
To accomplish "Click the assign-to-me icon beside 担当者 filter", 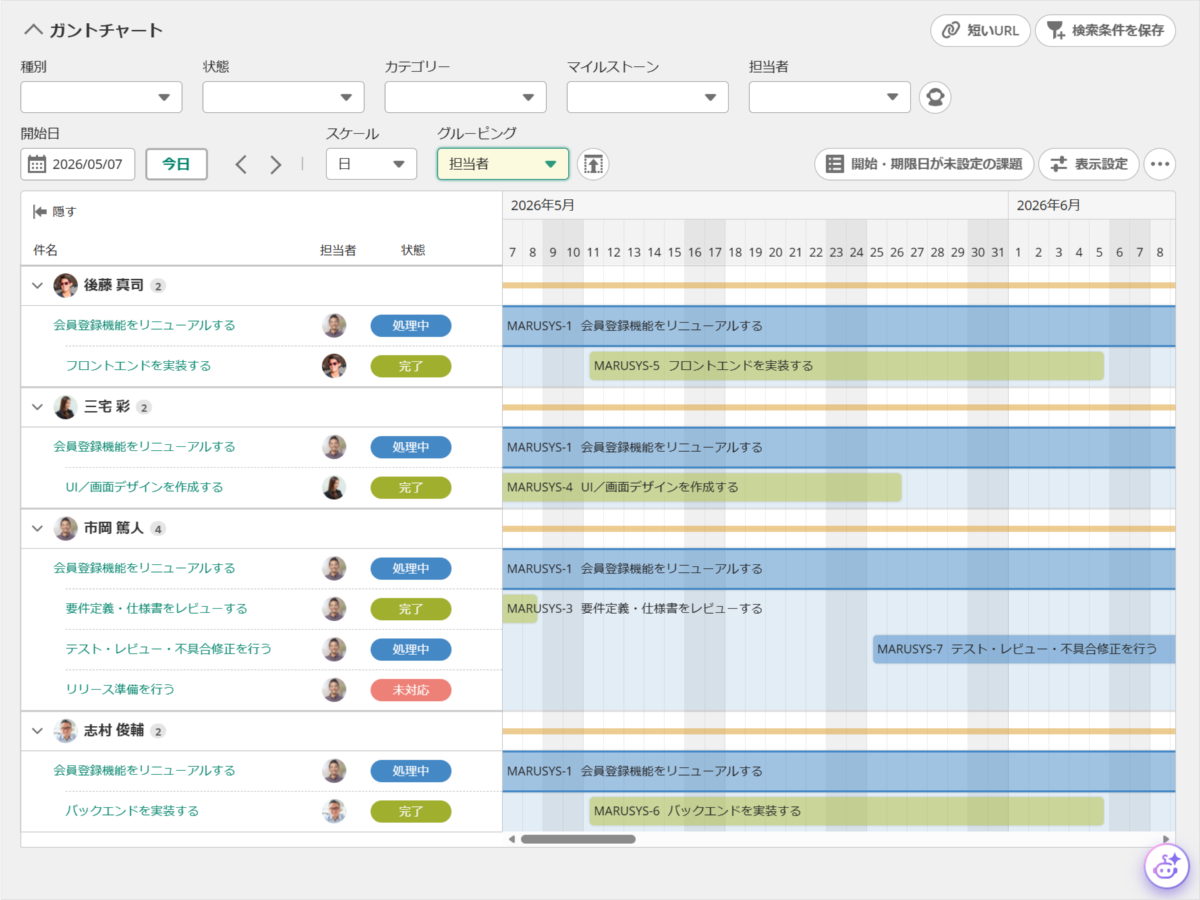I will (935, 98).
